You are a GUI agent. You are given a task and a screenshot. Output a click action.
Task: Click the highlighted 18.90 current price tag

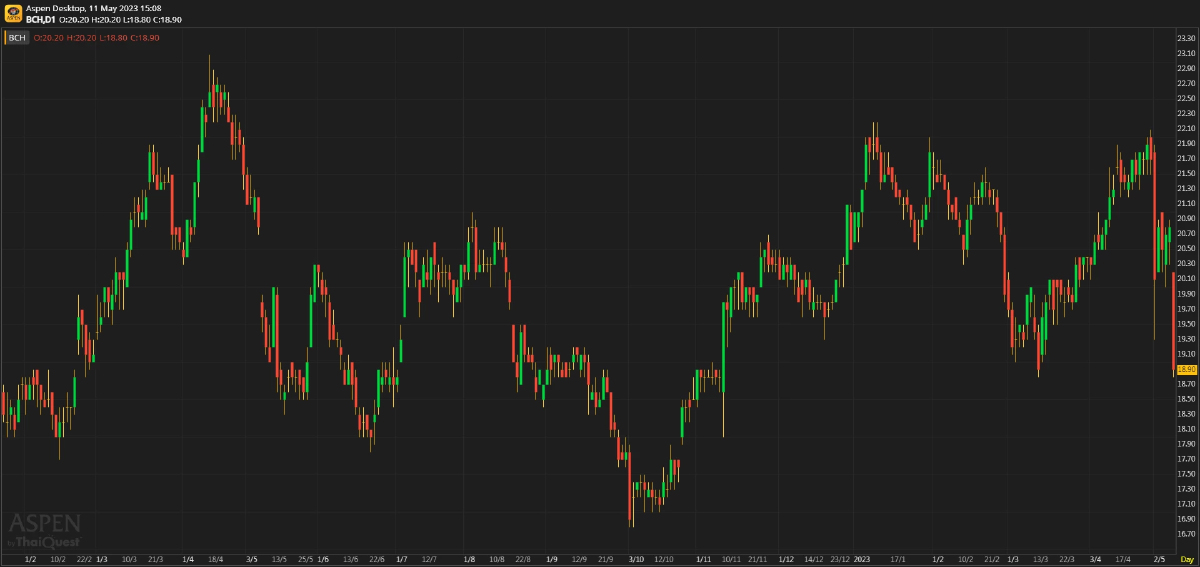(x=1186, y=369)
